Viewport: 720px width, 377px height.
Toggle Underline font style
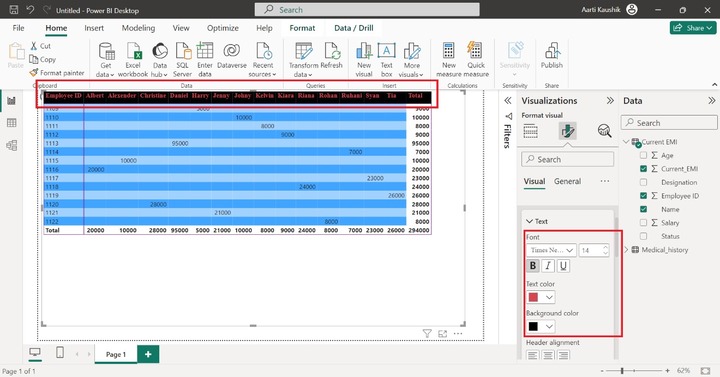point(563,266)
